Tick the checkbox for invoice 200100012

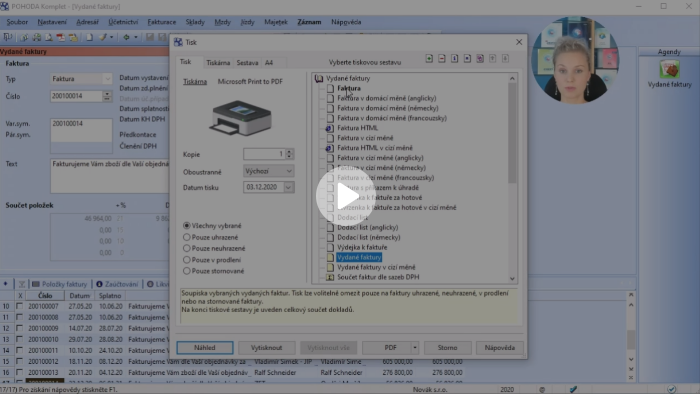[19, 361]
